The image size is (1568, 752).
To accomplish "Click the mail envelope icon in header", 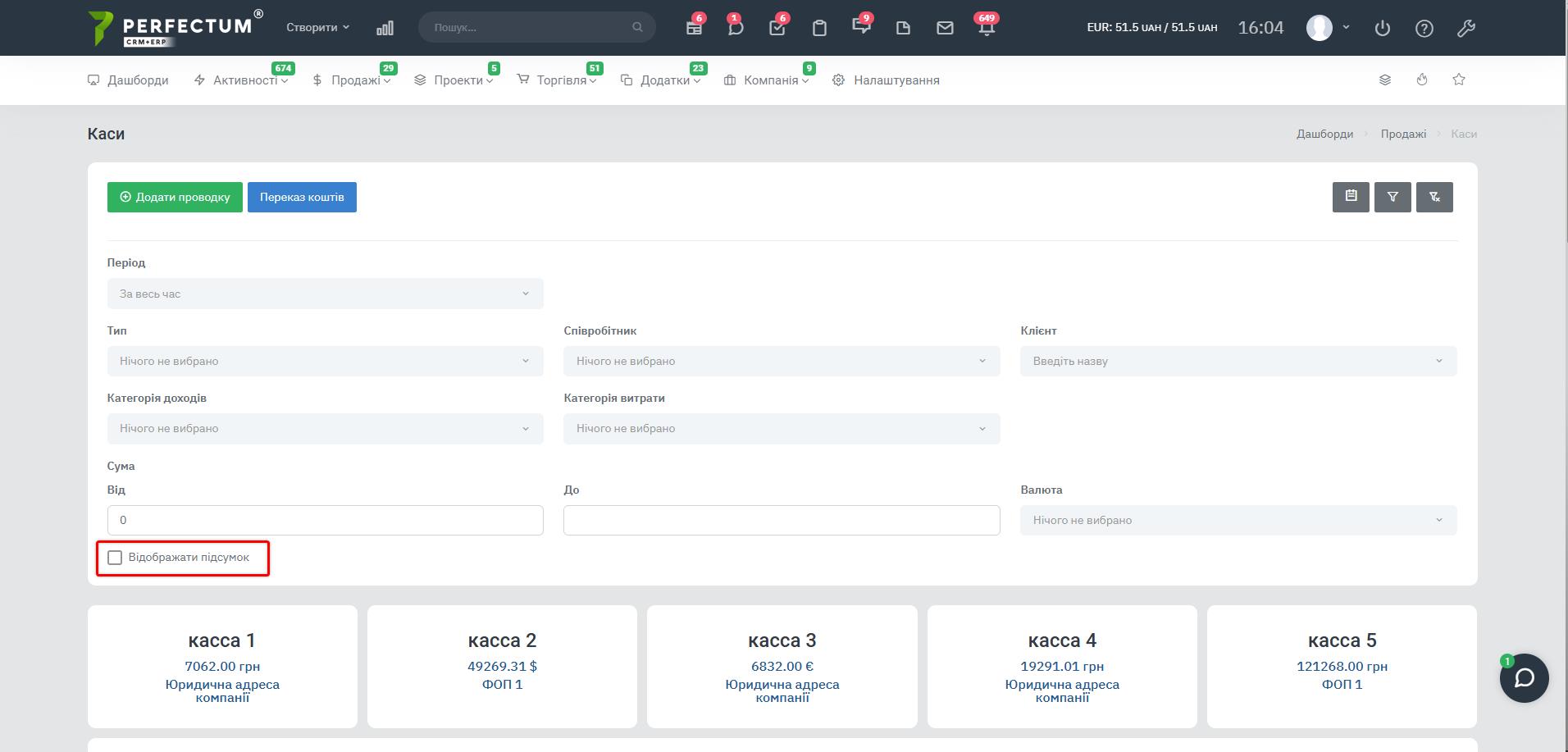I will (x=945, y=28).
